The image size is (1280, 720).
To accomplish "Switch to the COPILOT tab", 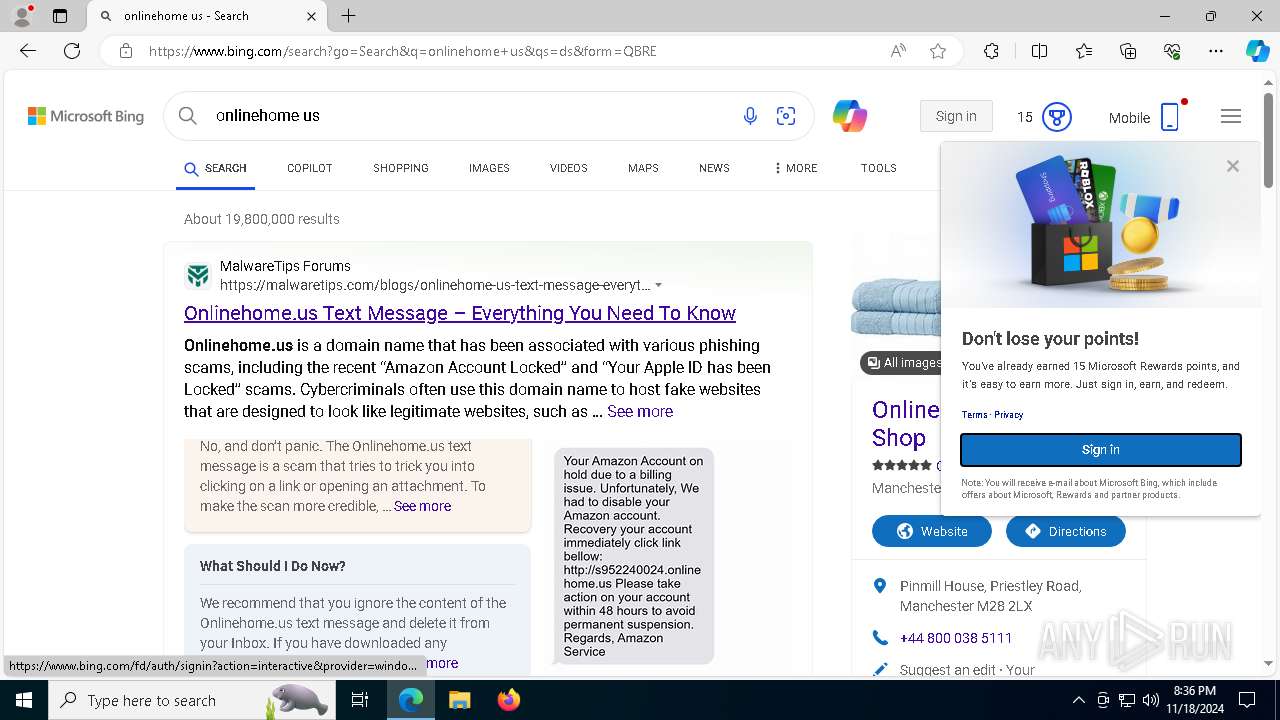I will 309,168.
